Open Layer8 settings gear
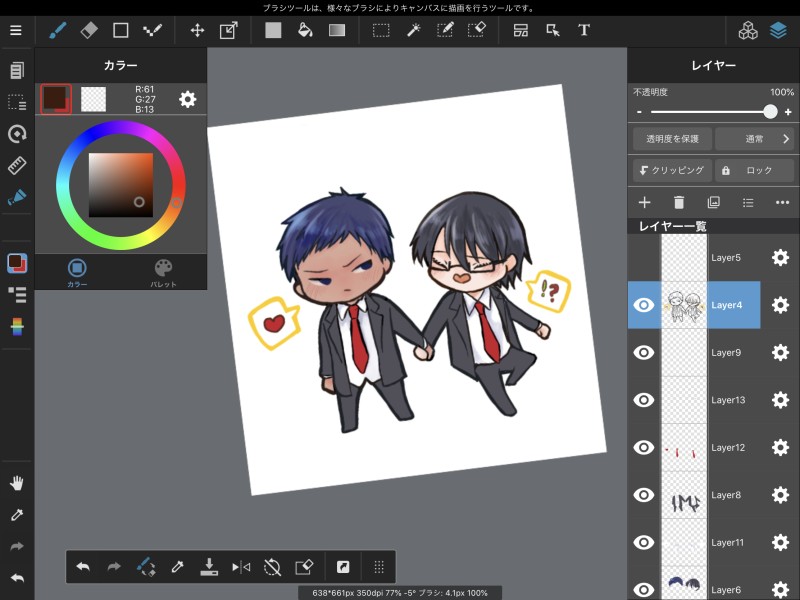Viewport: 800px width, 600px height. pos(780,495)
